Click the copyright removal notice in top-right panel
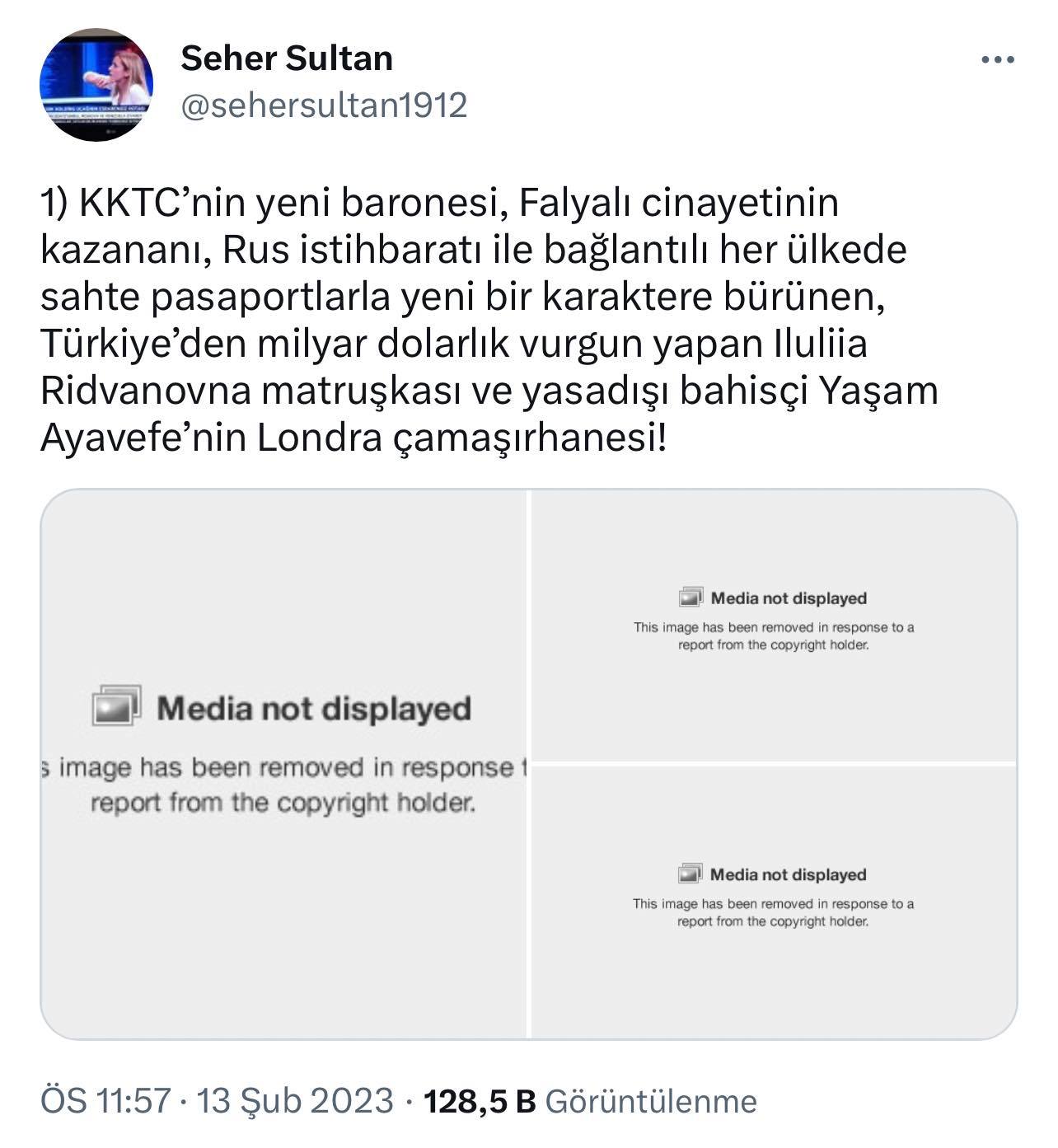Screen dimensions: 1058x1148 (774, 635)
